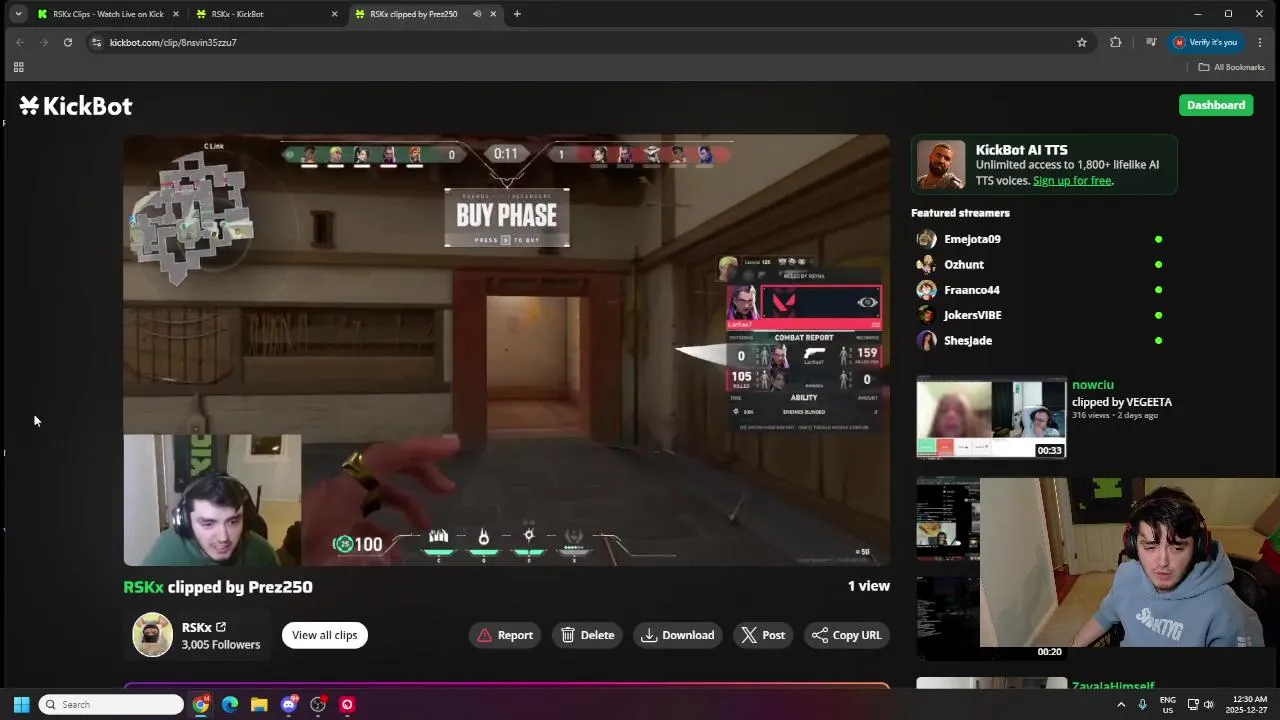Image resolution: width=1280 pixels, height=720 pixels.
Task: Open a new browser tab
Action: (517, 14)
